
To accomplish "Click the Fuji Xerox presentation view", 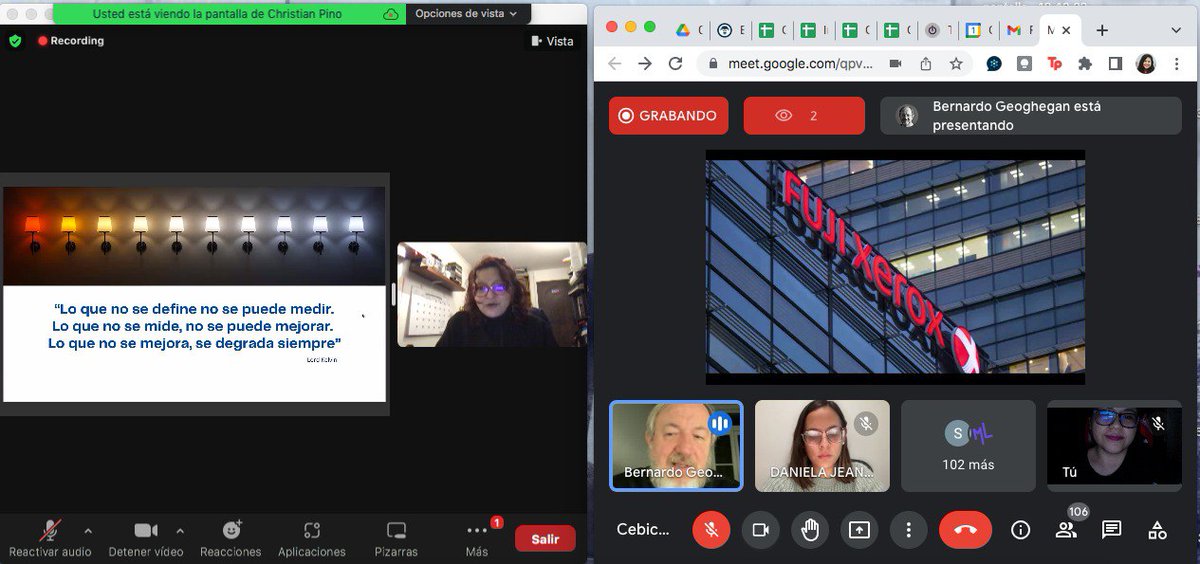I will pos(895,267).
